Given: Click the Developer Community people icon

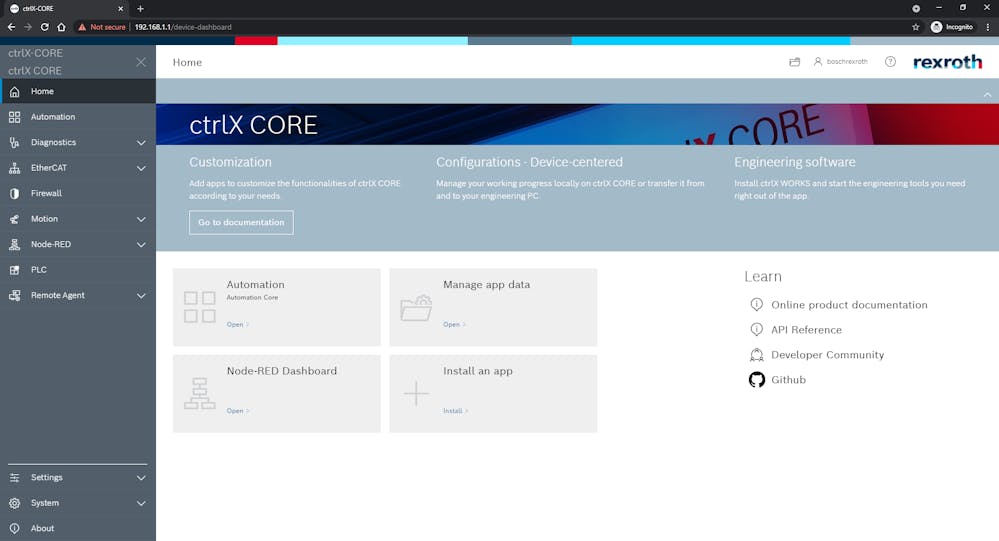Looking at the screenshot, I should 756,355.
